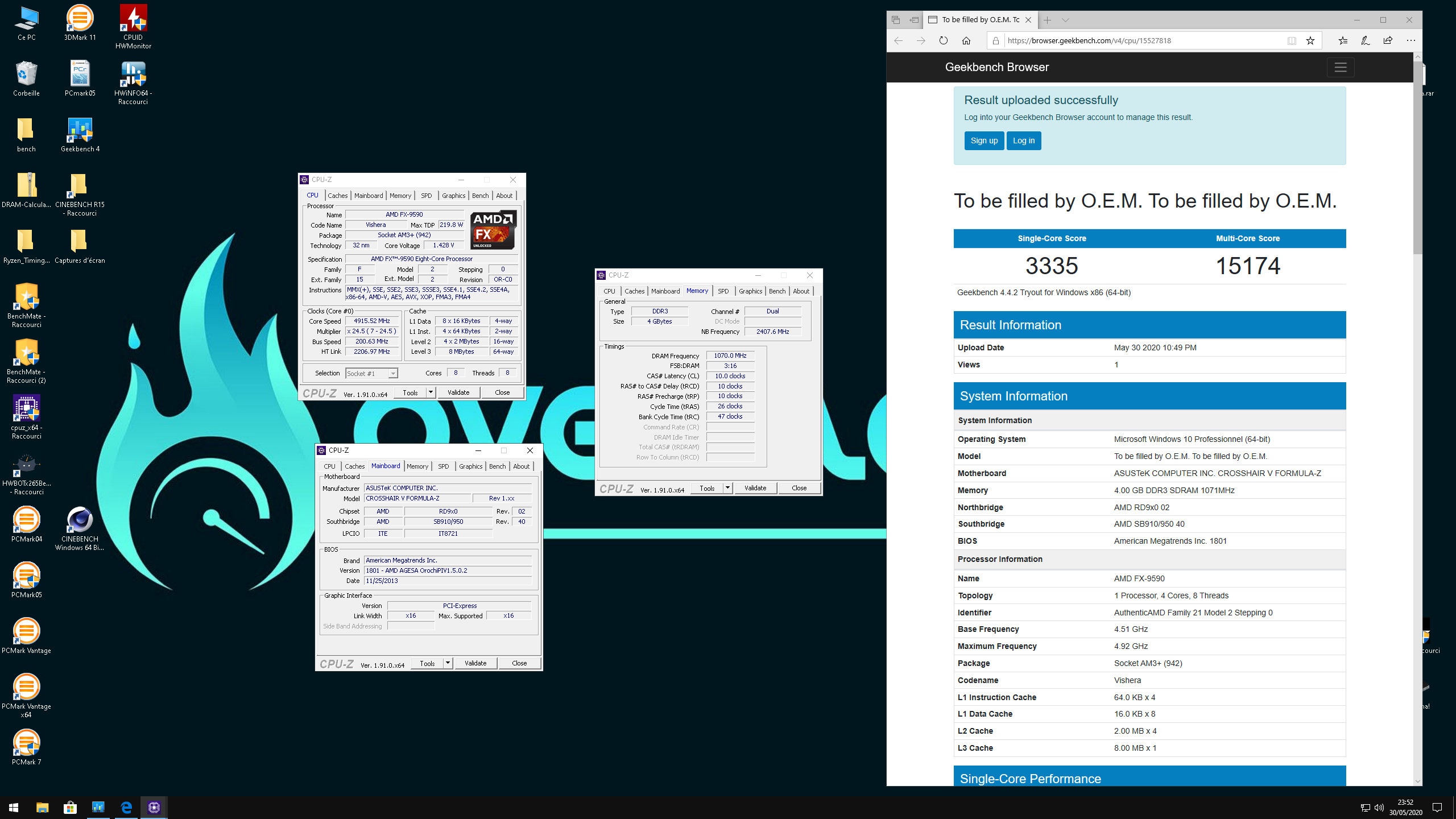The image size is (1456, 819).
Task: Click Log in on Geekbench page
Action: 1024,140
